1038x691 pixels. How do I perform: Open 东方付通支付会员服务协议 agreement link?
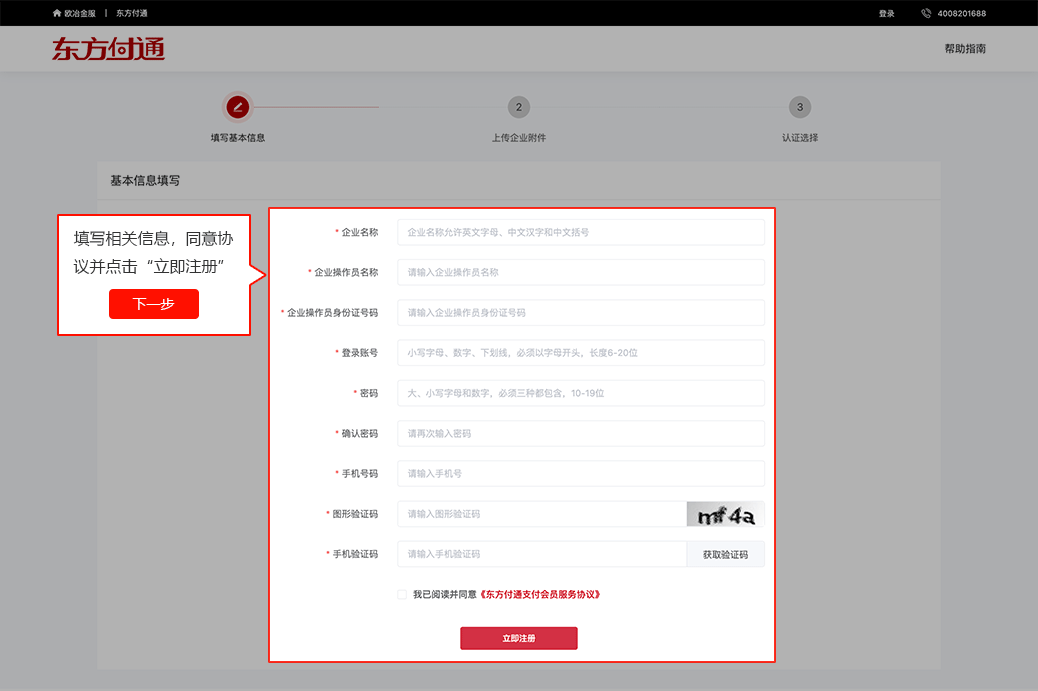[540, 594]
